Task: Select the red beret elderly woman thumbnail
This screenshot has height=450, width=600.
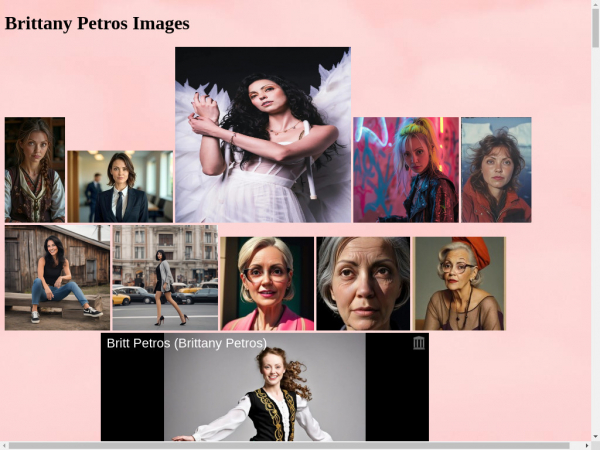Action: click(x=460, y=283)
